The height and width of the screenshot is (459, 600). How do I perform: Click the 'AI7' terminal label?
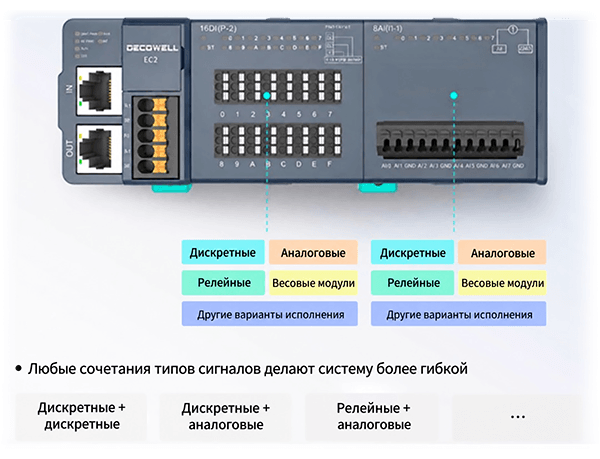pos(506,166)
